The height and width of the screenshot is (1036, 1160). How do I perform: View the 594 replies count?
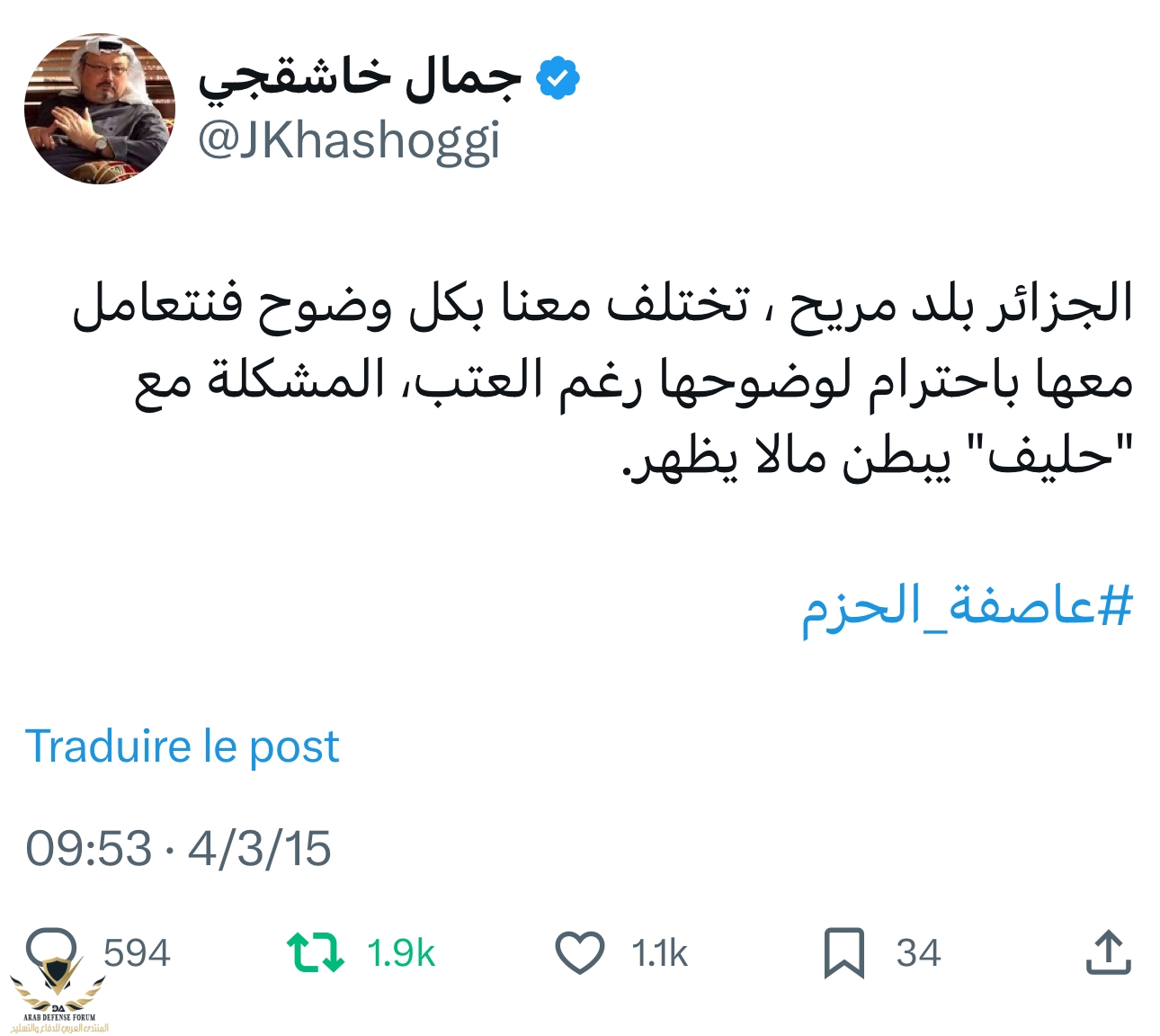pos(137,953)
